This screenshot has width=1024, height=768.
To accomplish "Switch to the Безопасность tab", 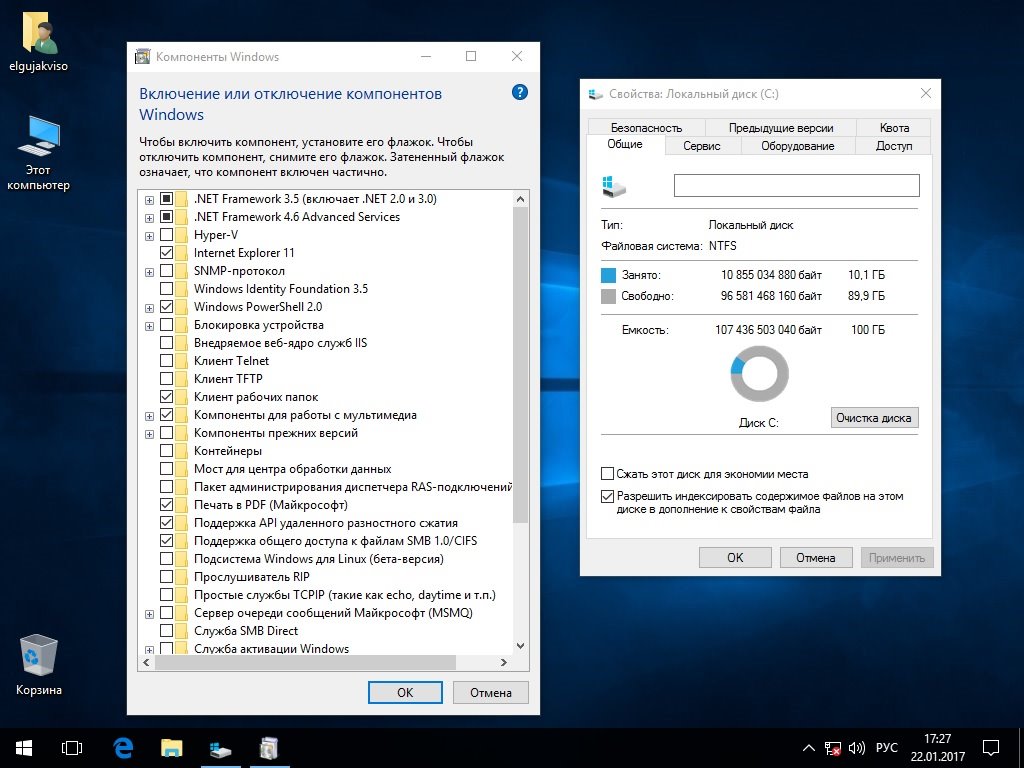I will (646, 127).
